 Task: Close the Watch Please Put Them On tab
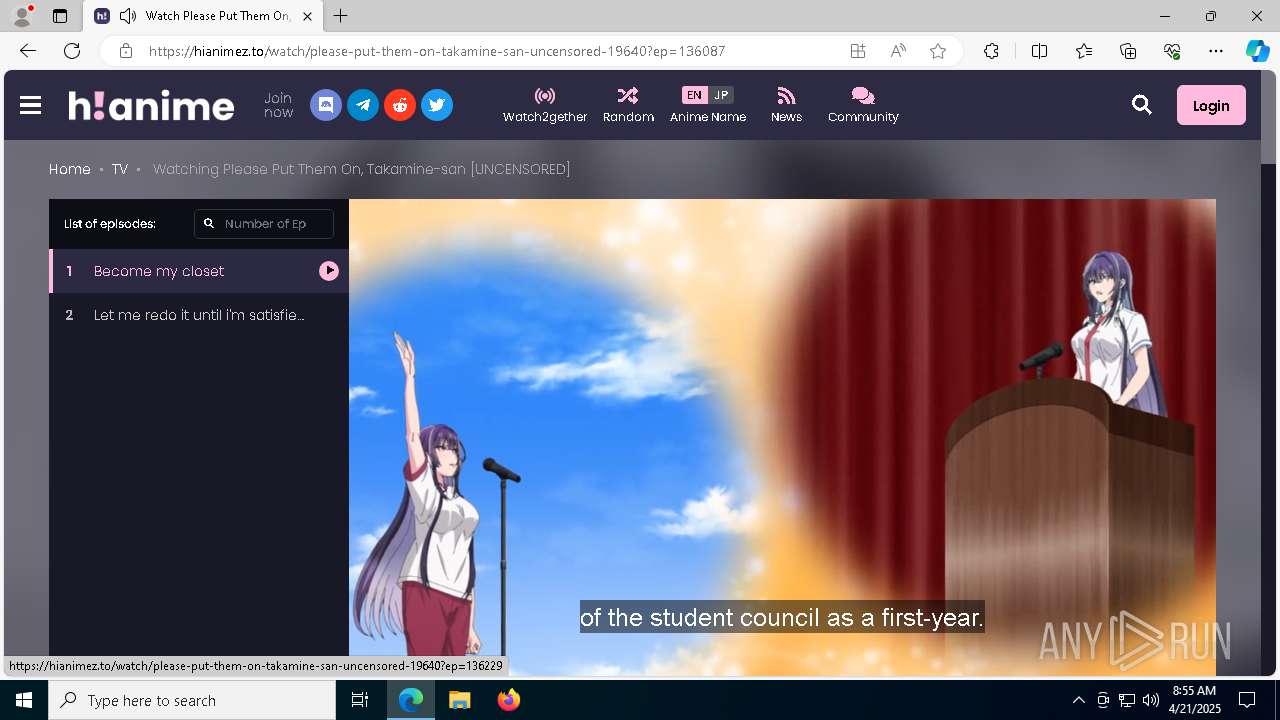(308, 16)
